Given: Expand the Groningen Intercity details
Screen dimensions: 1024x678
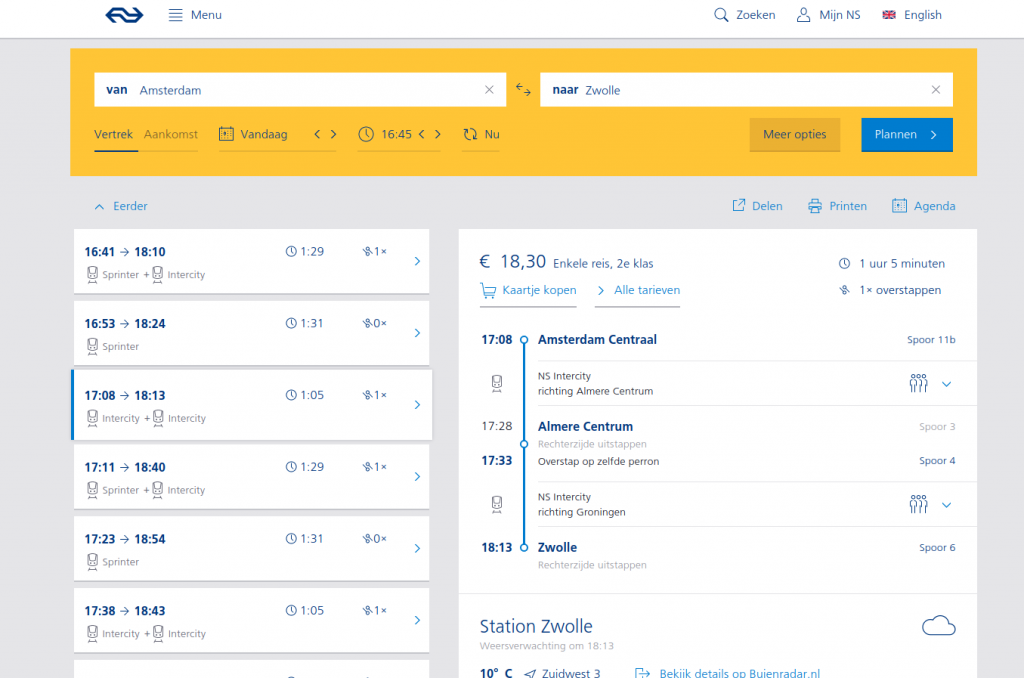Looking at the screenshot, I should 946,505.
